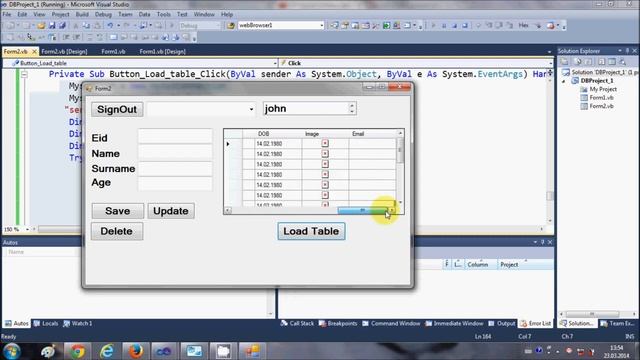
Task: Open the Button_Load_table class dropdown
Action: pos(275,63)
